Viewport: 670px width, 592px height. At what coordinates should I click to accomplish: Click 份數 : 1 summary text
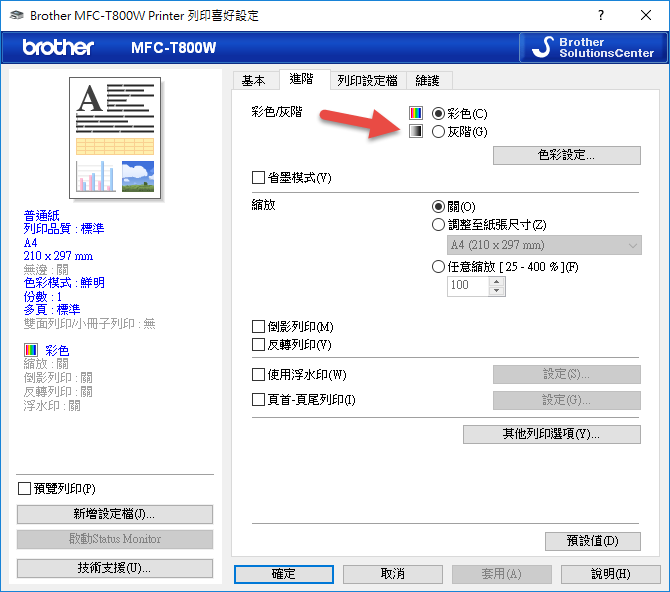pos(43,296)
